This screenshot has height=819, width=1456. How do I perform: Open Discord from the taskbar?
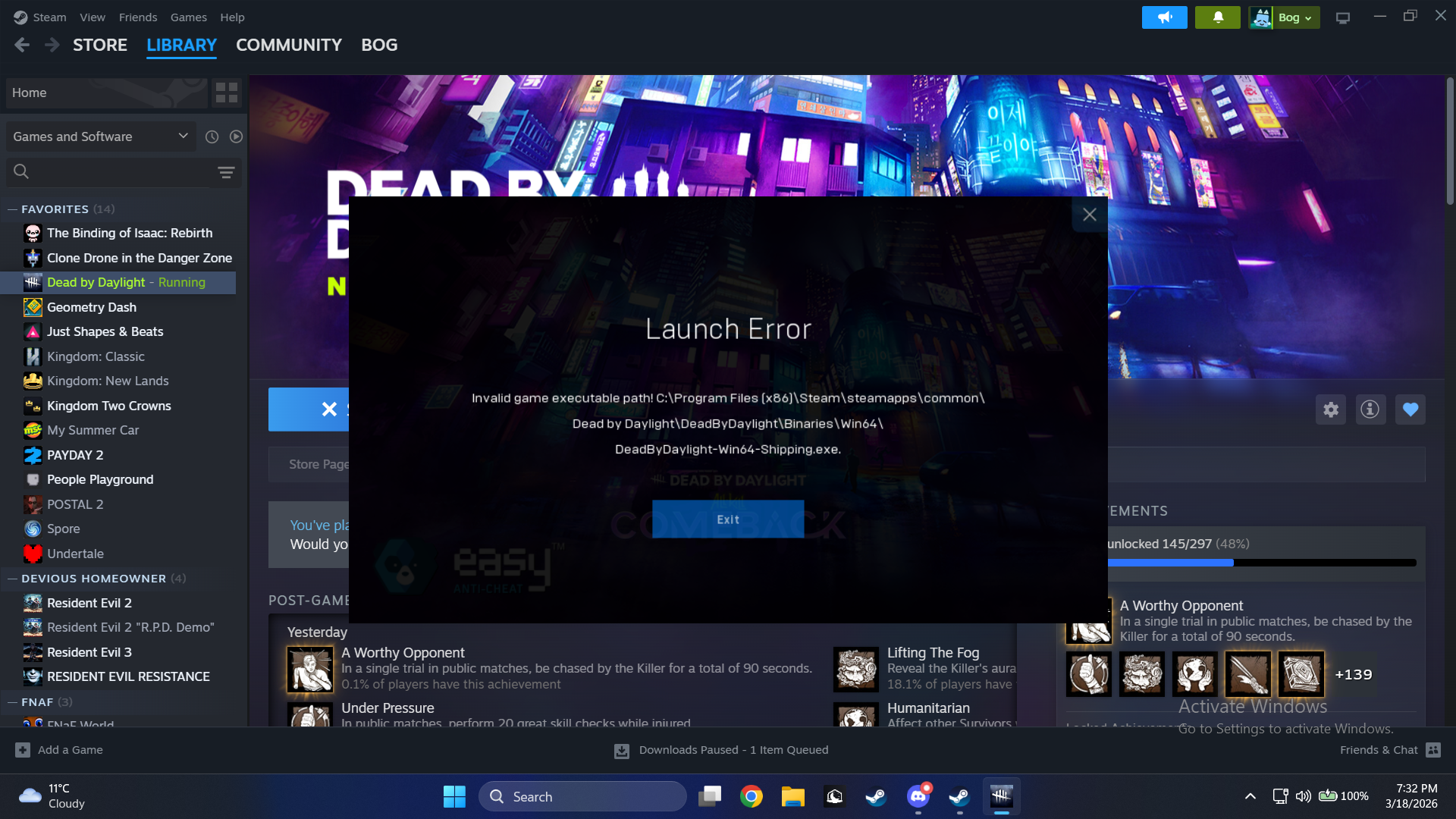pyautogui.click(x=918, y=796)
